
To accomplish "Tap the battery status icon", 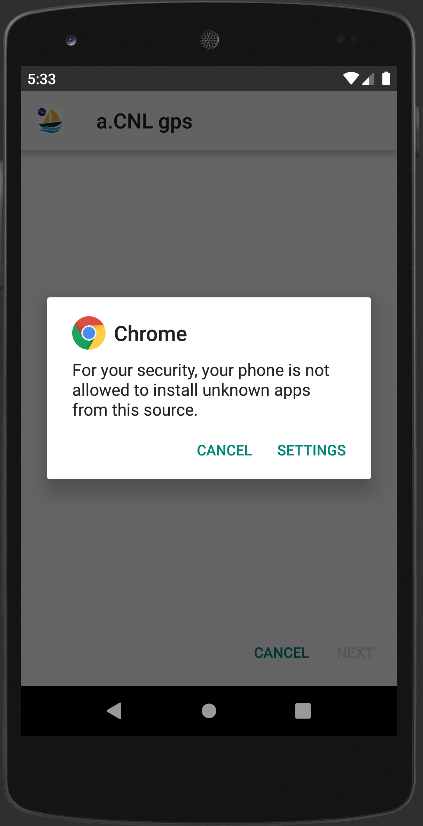I will [386, 79].
